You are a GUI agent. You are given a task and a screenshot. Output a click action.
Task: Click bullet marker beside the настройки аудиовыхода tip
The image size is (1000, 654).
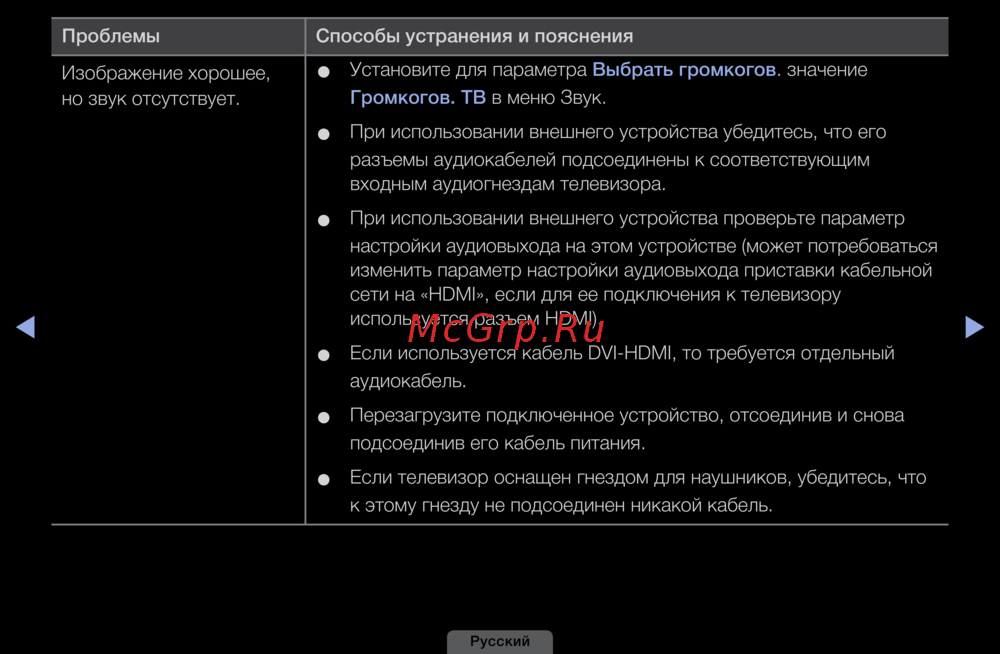[x=324, y=221]
